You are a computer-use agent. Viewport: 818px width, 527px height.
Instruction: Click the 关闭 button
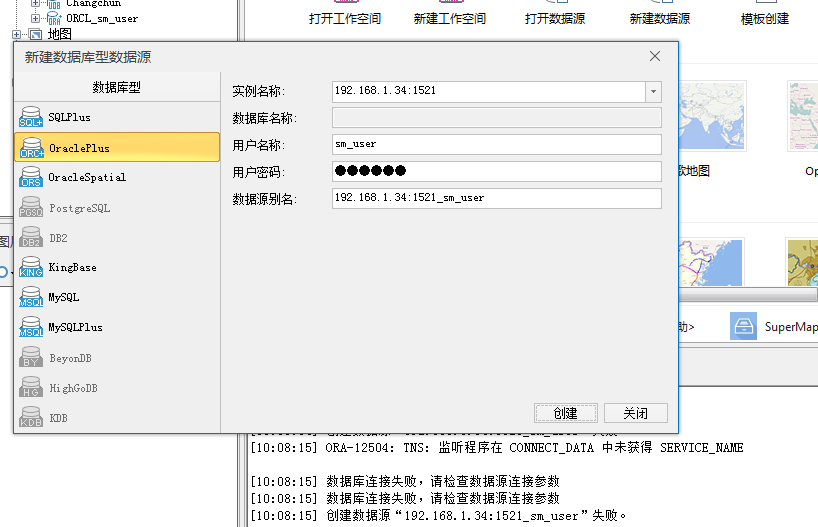(x=635, y=413)
